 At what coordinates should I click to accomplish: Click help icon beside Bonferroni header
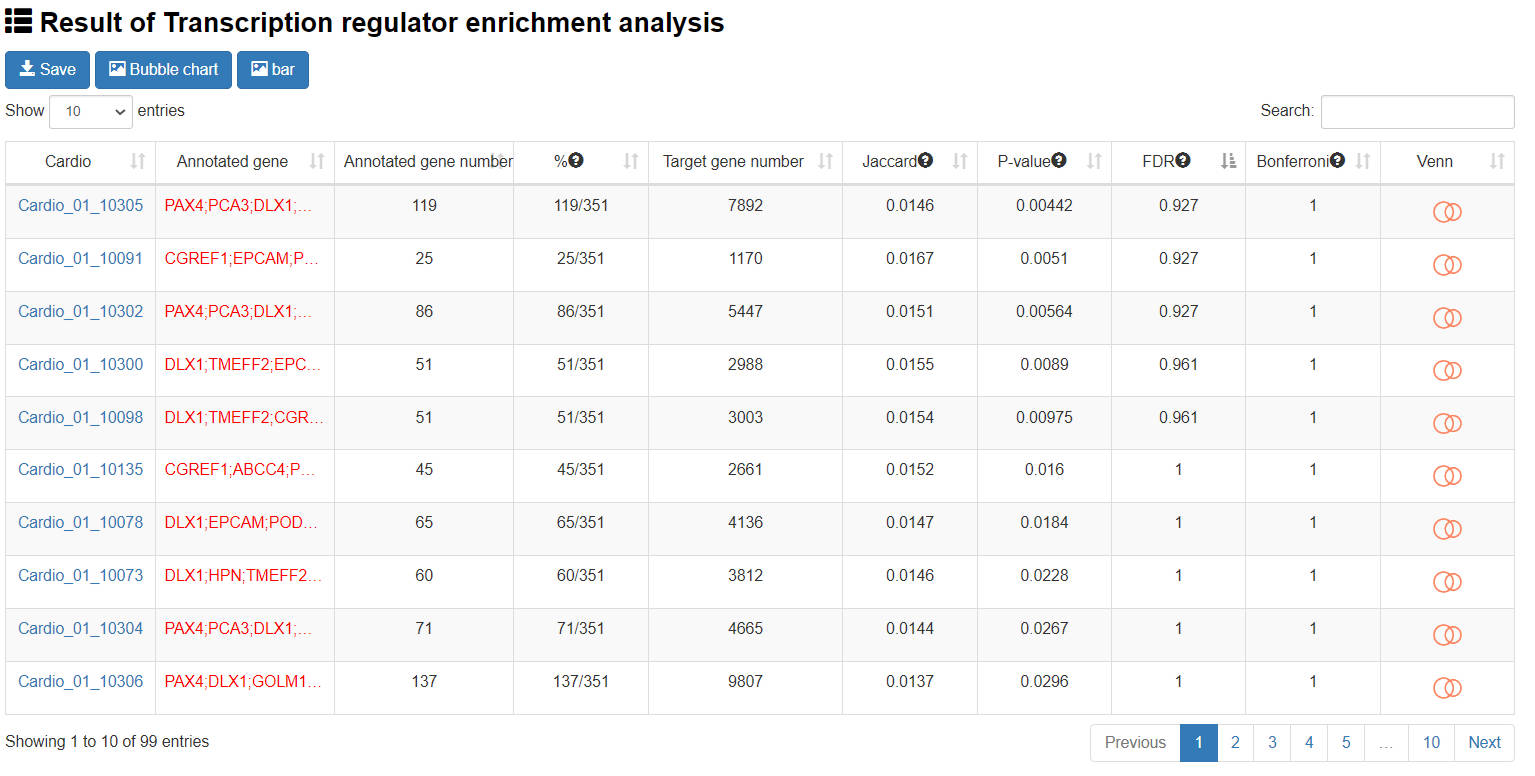1337,160
